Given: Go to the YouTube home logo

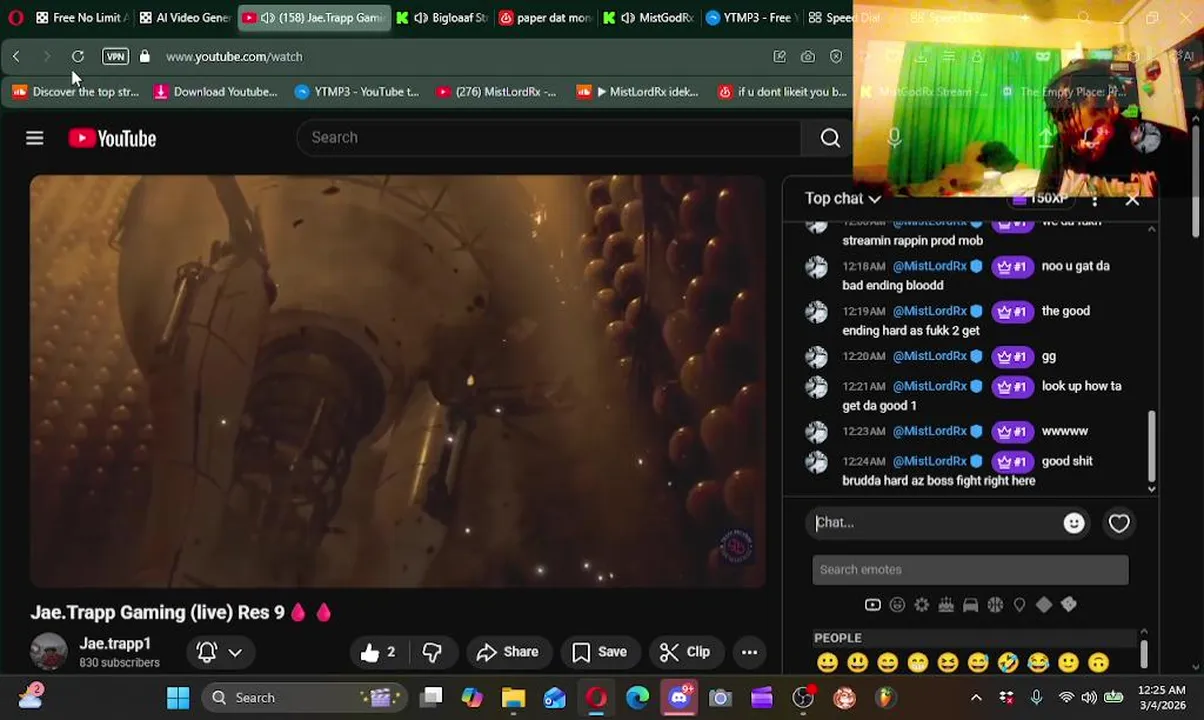Looking at the screenshot, I should (112, 138).
